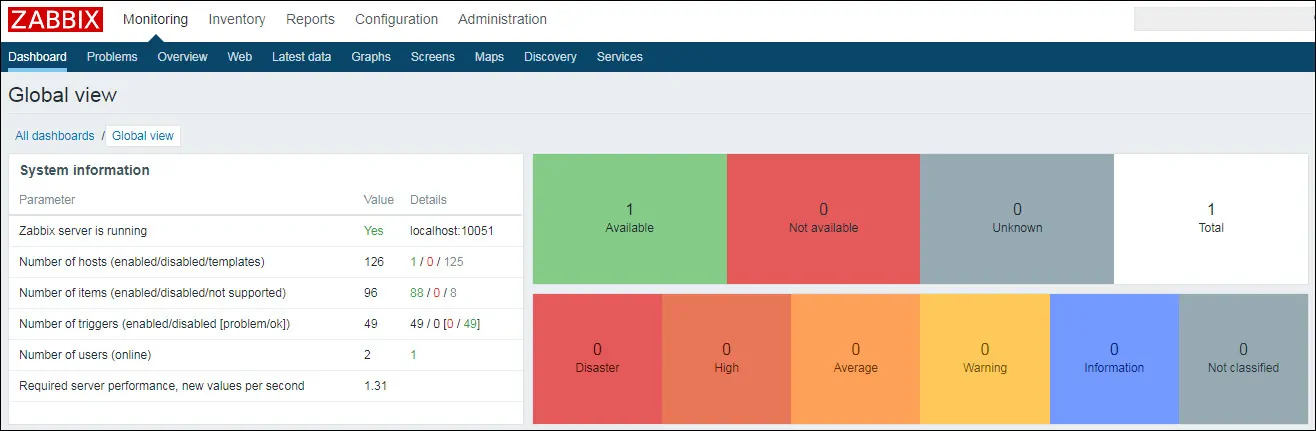
Task: Click the yellow Warning severity tile
Action: 984,358
